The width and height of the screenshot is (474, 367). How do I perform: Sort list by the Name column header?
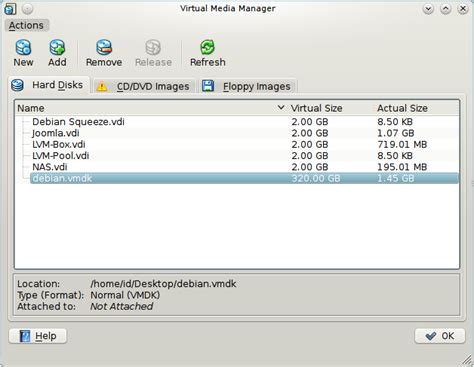click(x=151, y=108)
